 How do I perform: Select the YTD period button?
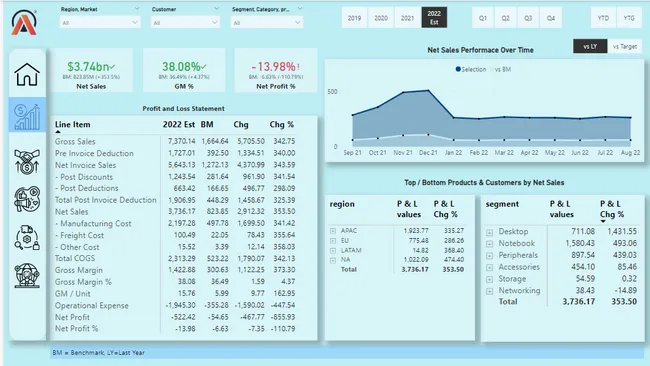pos(604,18)
